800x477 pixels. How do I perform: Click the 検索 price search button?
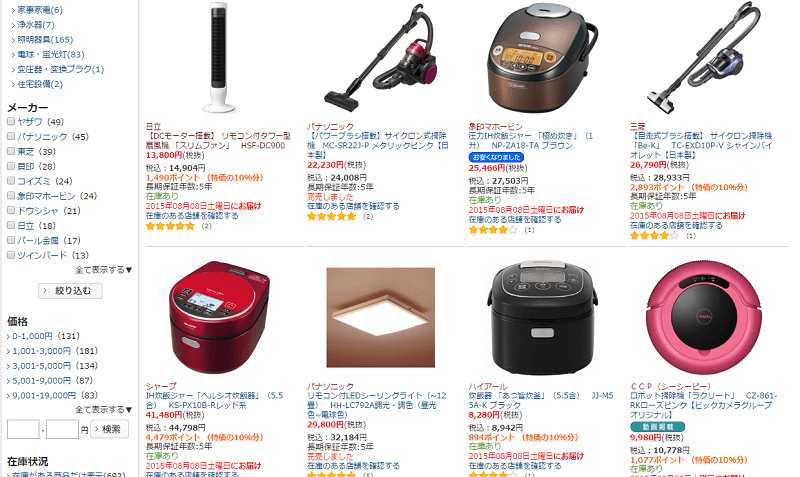[110, 430]
